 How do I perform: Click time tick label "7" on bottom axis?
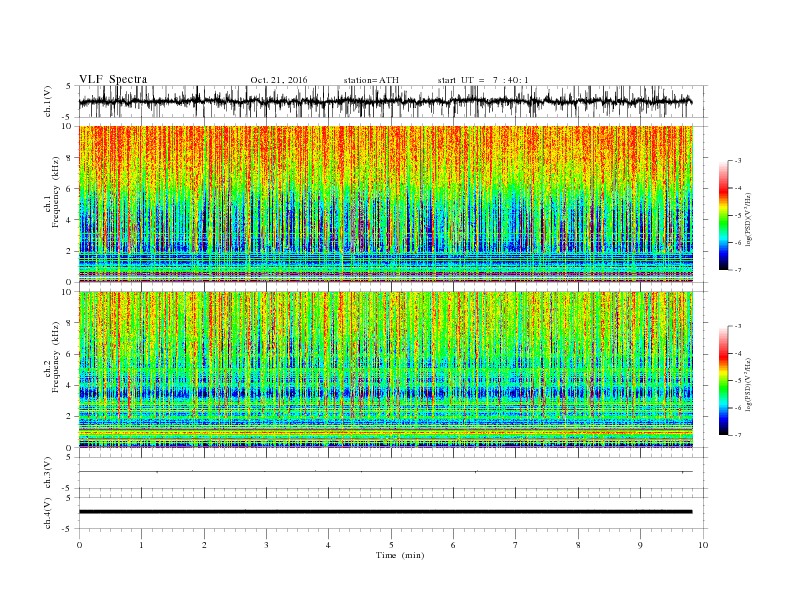[516, 545]
